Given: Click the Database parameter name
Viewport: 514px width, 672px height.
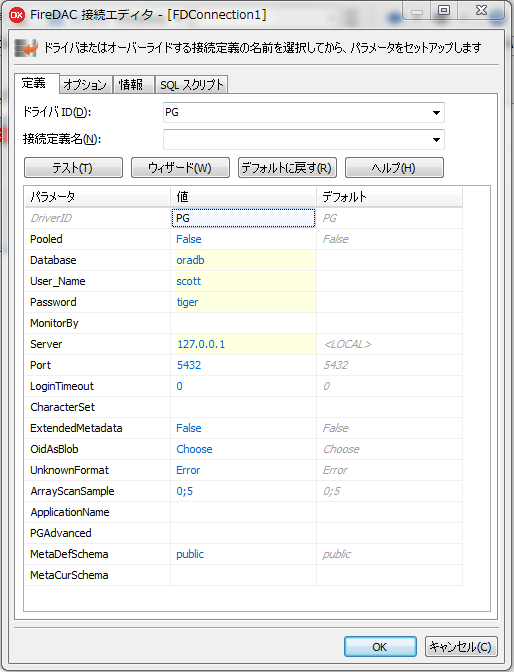Looking at the screenshot, I should (53, 260).
